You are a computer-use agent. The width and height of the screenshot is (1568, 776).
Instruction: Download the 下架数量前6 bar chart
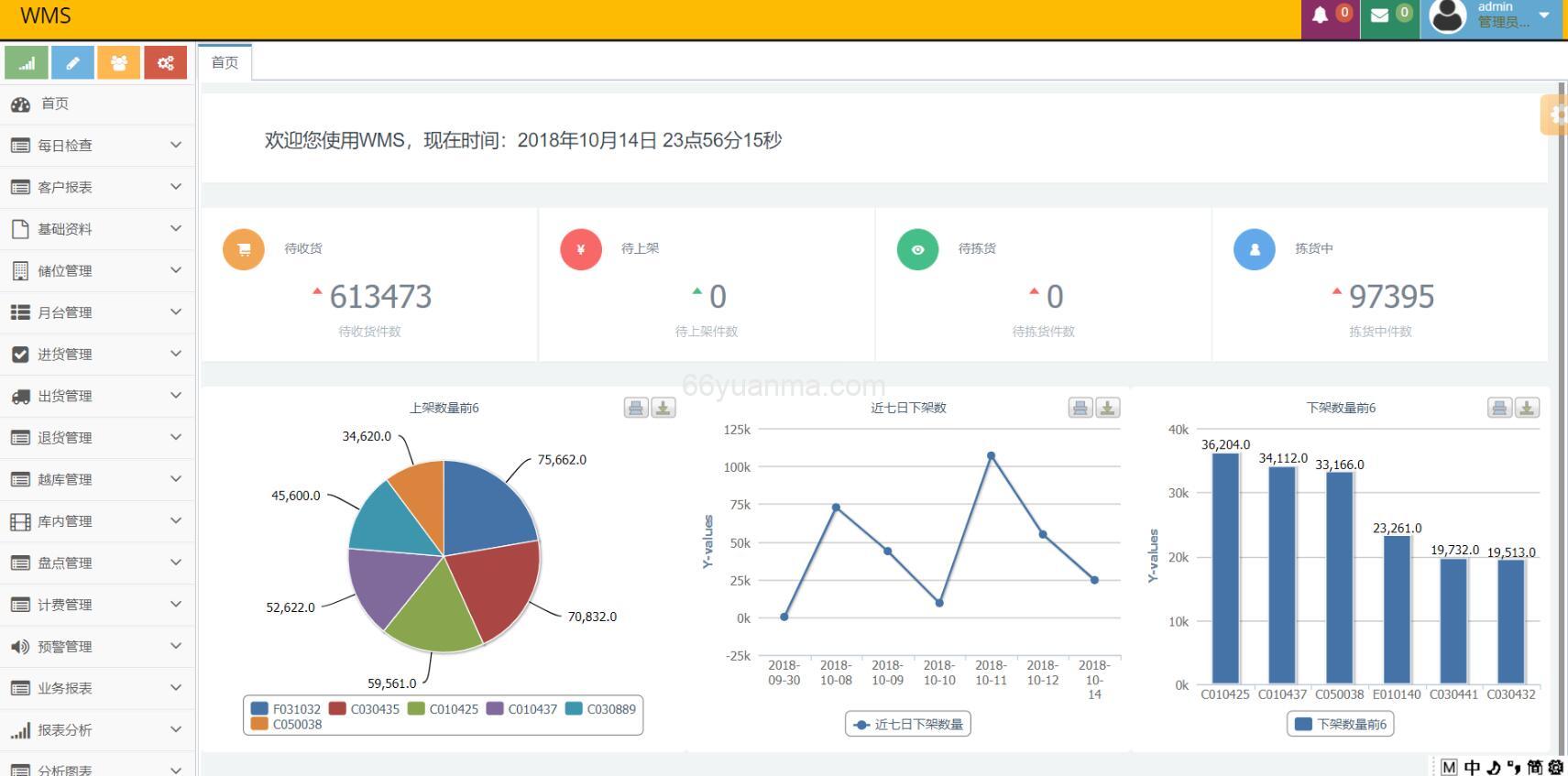pos(1527,409)
